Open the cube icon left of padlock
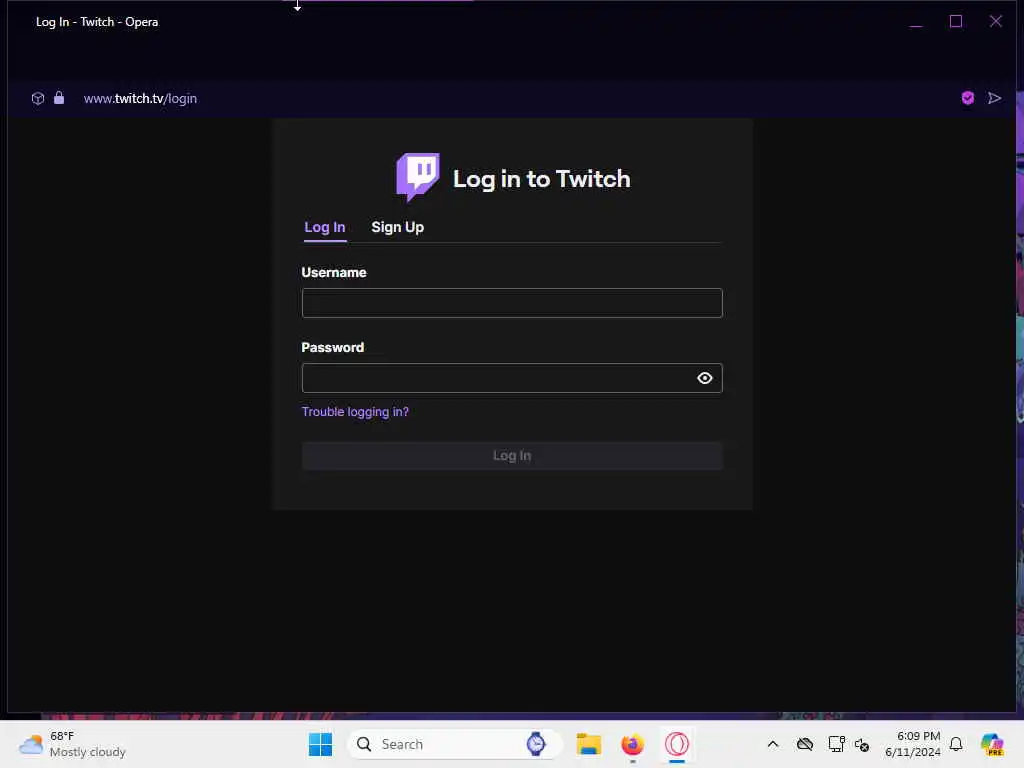The height and width of the screenshot is (768, 1024). coord(38,99)
